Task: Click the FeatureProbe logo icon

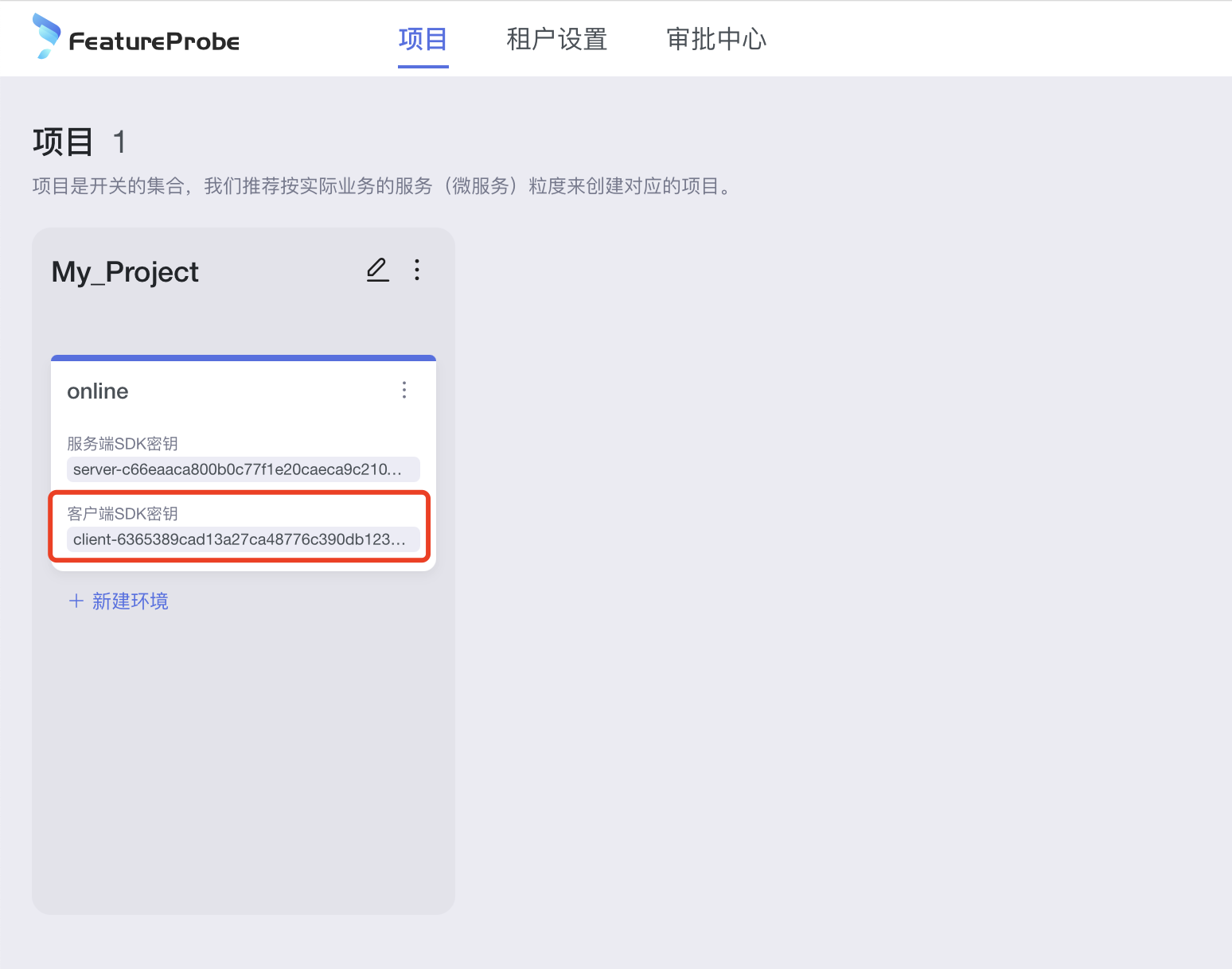Action: click(x=46, y=37)
